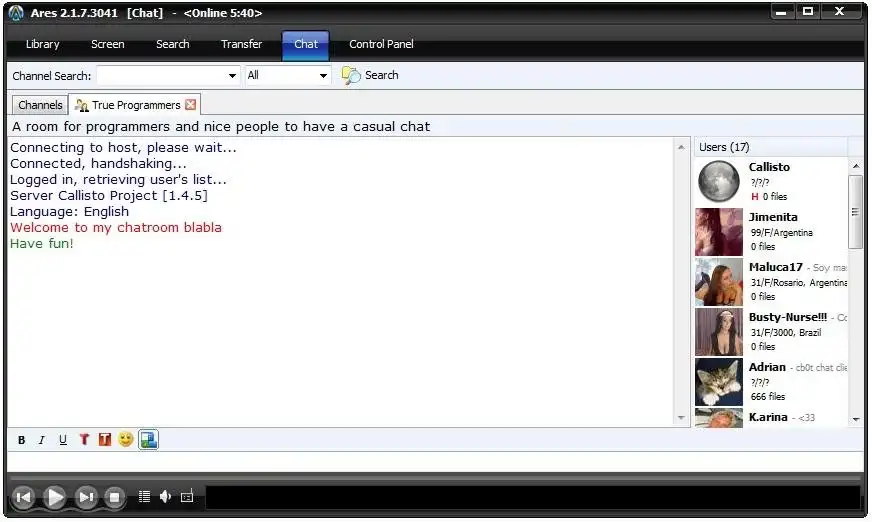Image resolution: width=872 pixels, height=522 pixels.
Task: Switch to the Channels tab
Action: click(x=40, y=105)
